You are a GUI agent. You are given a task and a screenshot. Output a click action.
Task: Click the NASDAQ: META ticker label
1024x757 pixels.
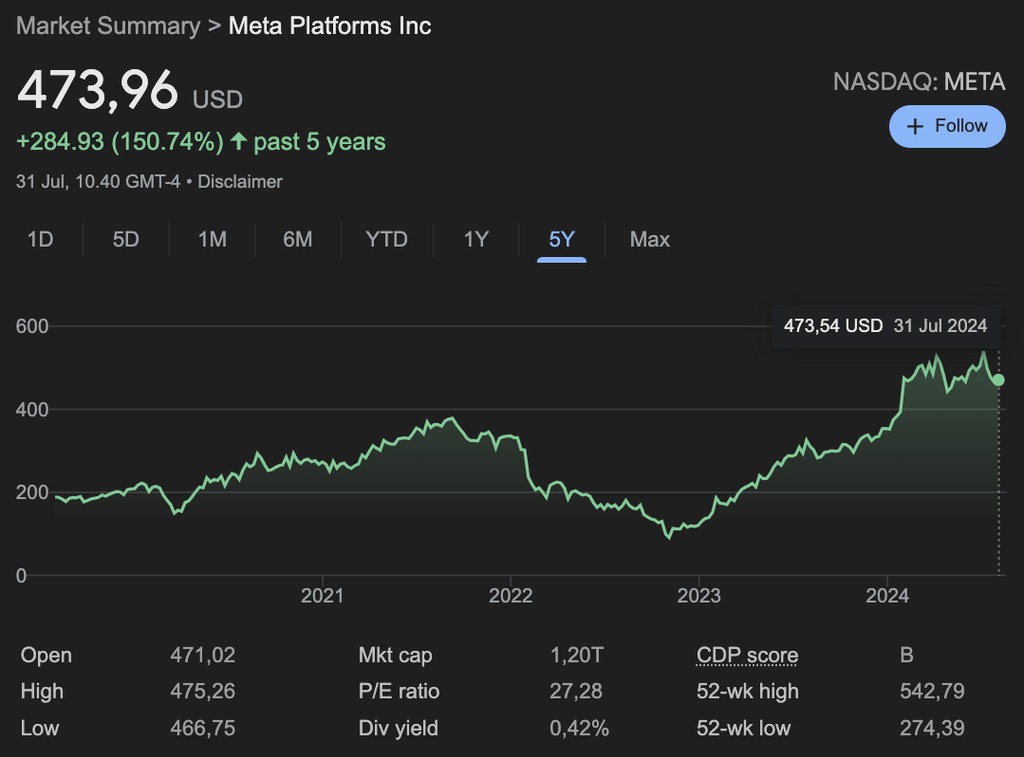click(919, 82)
